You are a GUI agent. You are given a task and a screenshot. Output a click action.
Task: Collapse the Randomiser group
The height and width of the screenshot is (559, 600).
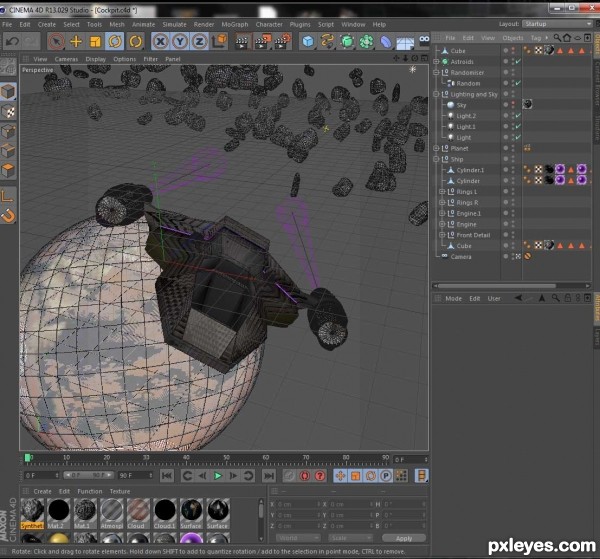[436, 72]
